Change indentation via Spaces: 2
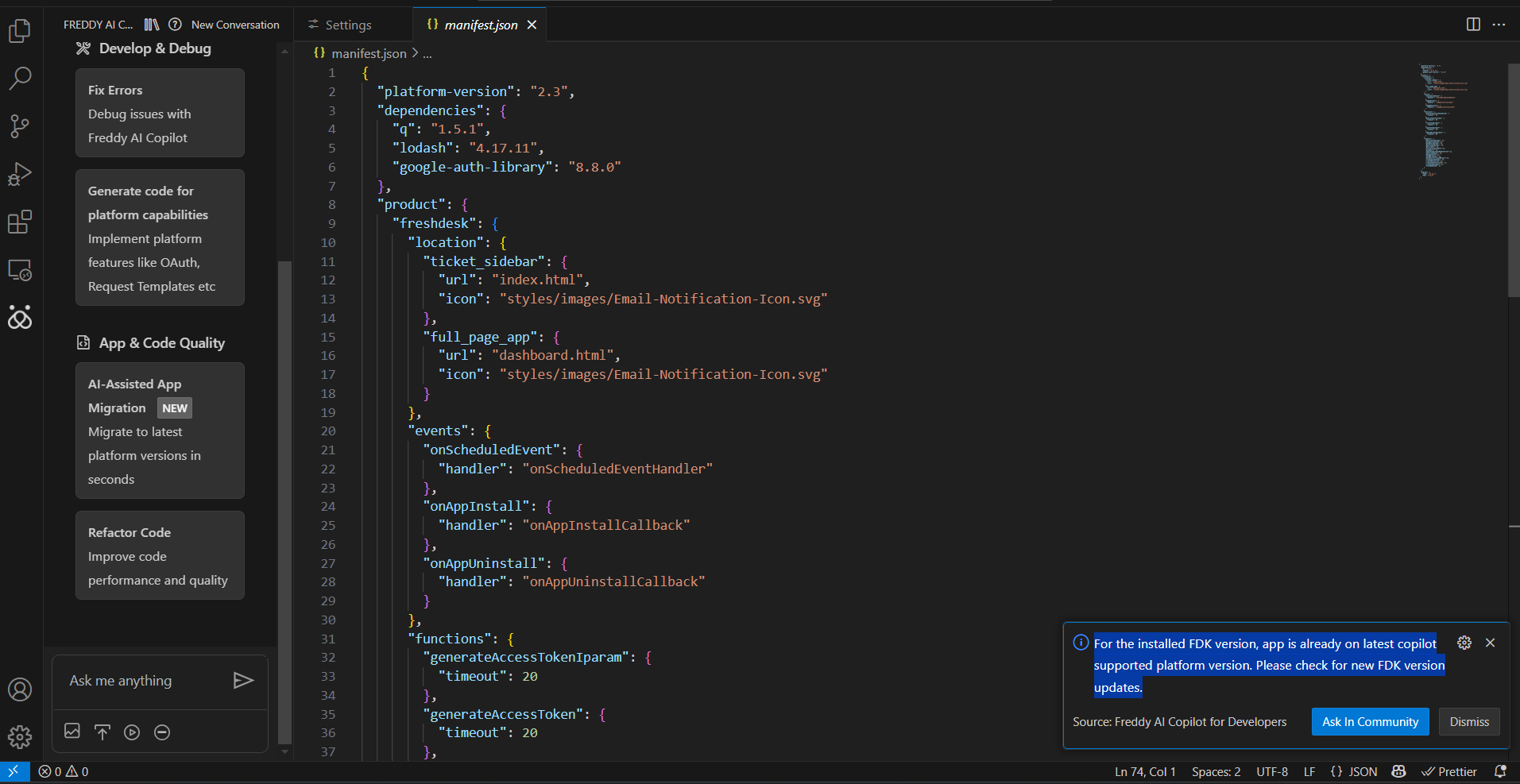1520x784 pixels. tap(1216, 771)
